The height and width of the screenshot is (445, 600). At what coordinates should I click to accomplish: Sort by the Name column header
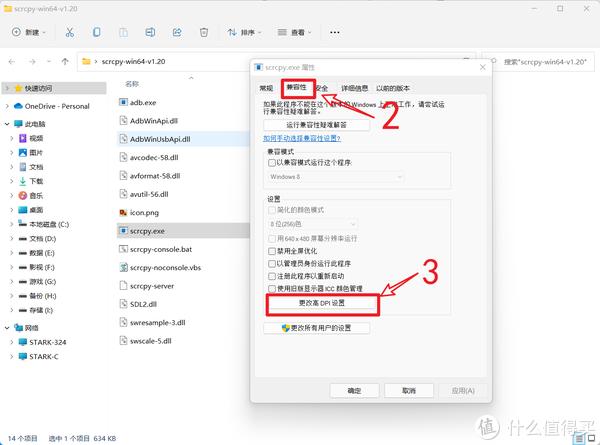(x=132, y=84)
